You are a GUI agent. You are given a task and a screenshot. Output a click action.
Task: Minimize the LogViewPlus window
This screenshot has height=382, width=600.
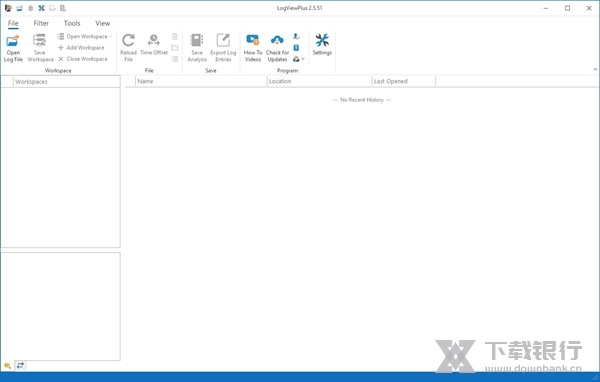546,8
